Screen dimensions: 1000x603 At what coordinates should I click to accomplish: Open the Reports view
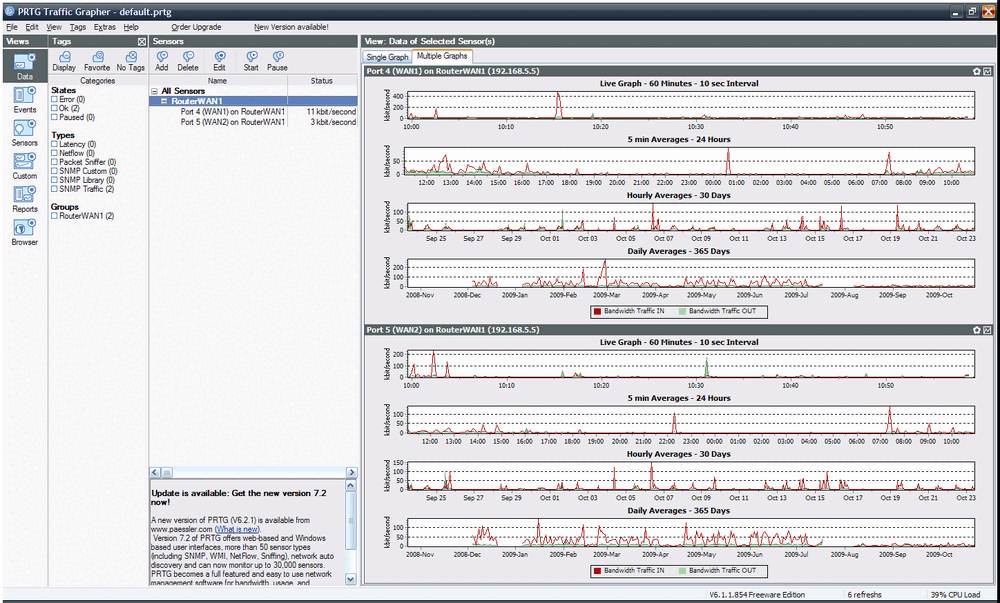pos(24,199)
